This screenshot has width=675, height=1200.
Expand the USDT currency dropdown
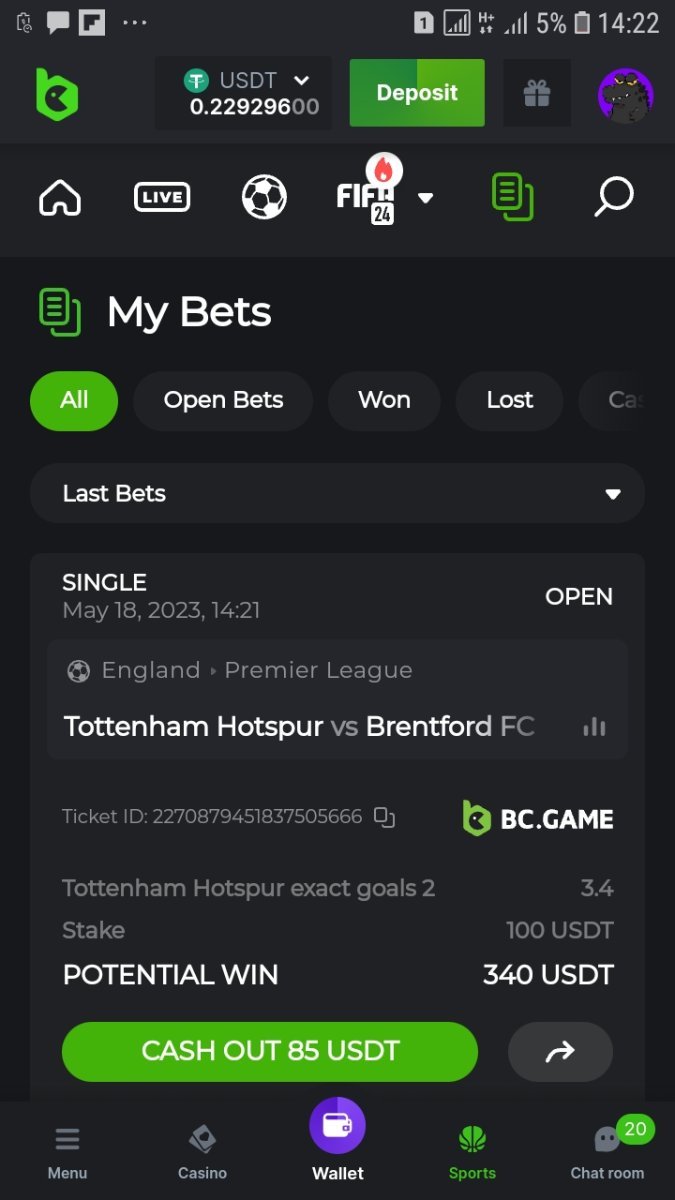(301, 80)
